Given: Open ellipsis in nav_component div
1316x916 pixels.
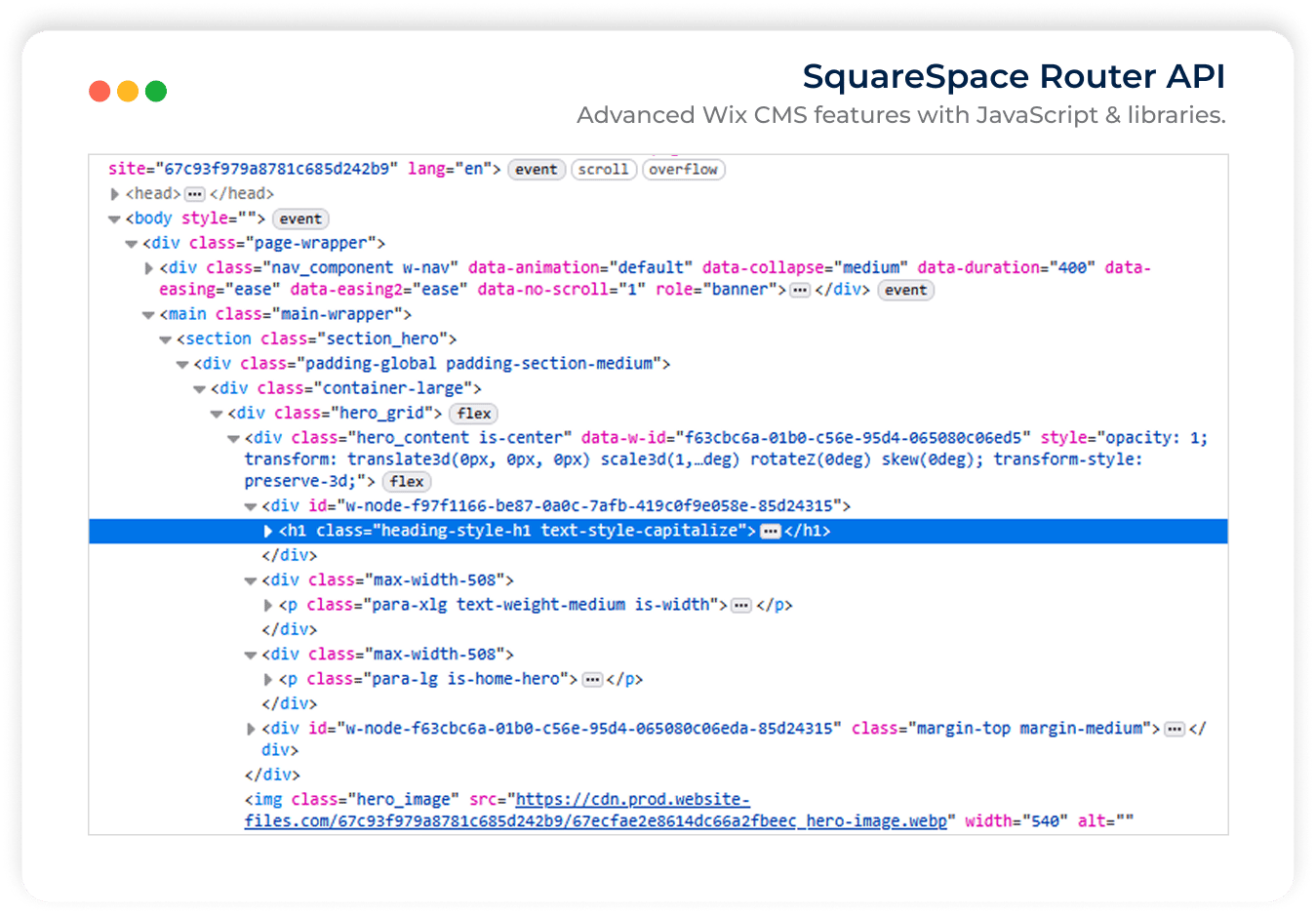Looking at the screenshot, I should [800, 291].
